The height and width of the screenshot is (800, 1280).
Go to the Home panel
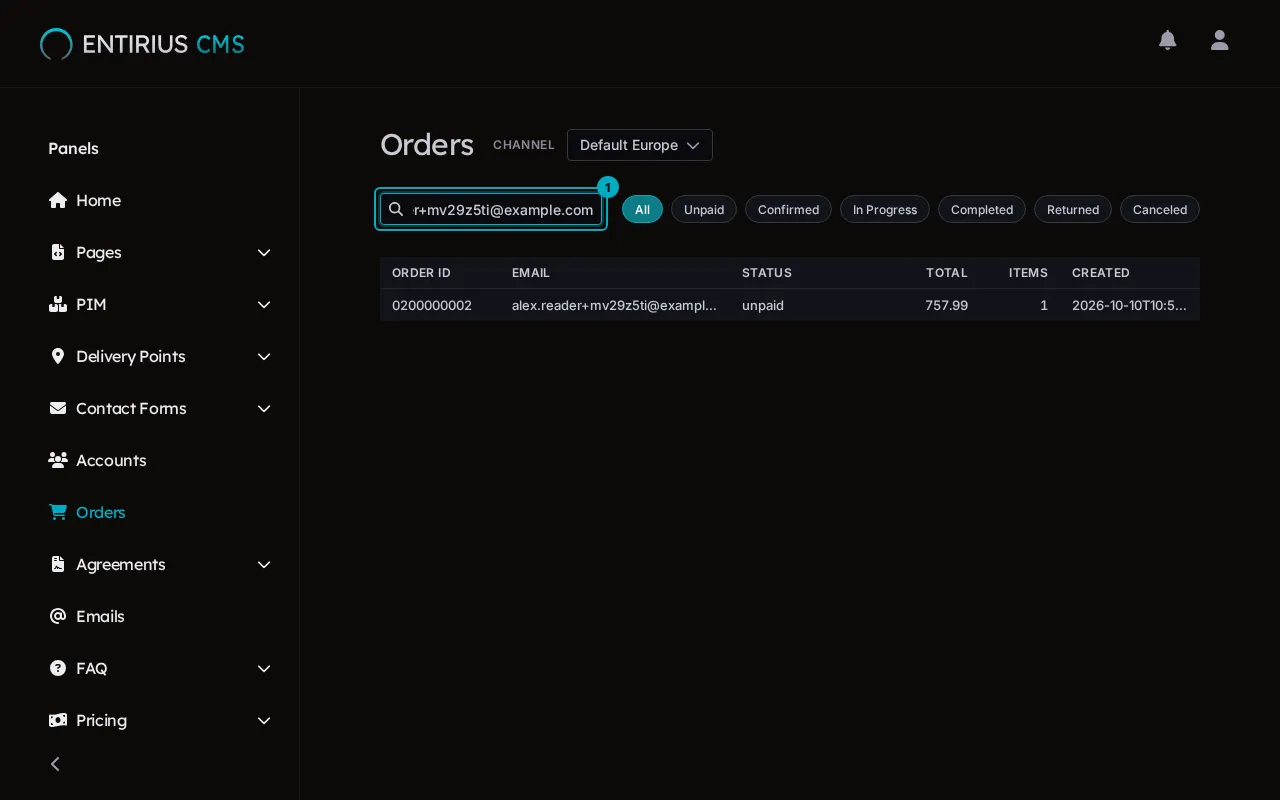point(98,200)
